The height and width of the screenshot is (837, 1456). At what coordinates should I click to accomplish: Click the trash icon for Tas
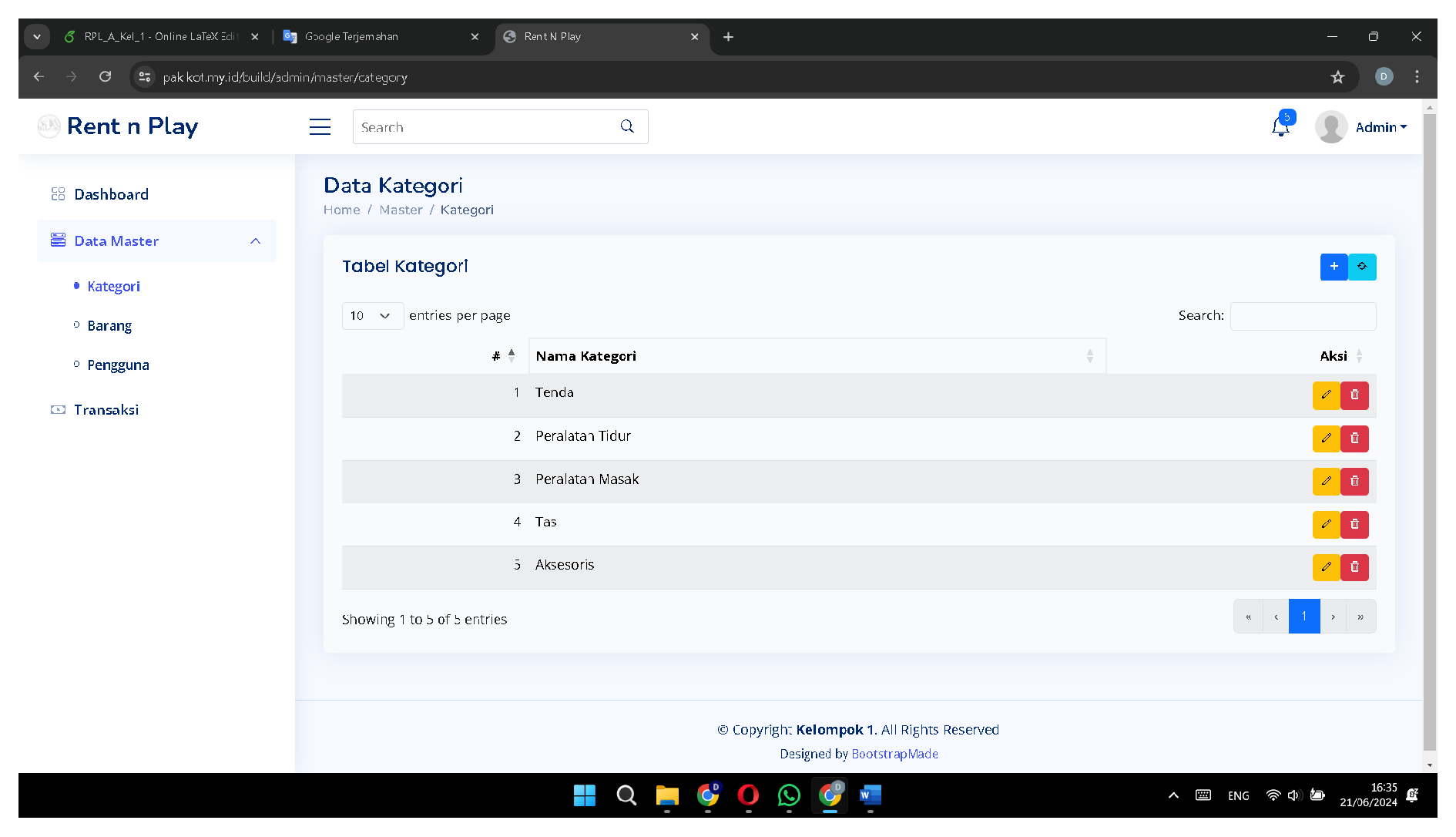(1354, 524)
